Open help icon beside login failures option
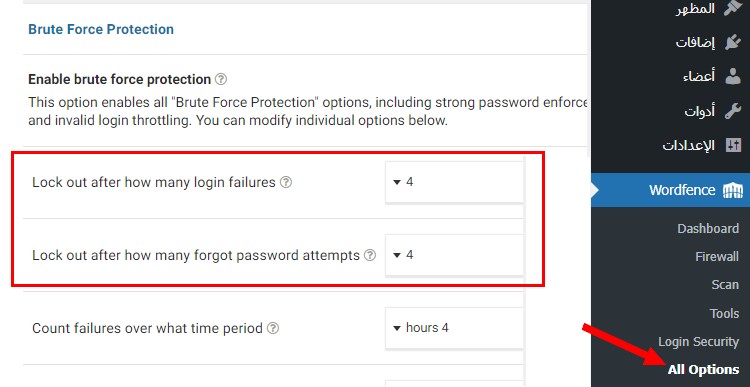750x387 pixels. 286,182
